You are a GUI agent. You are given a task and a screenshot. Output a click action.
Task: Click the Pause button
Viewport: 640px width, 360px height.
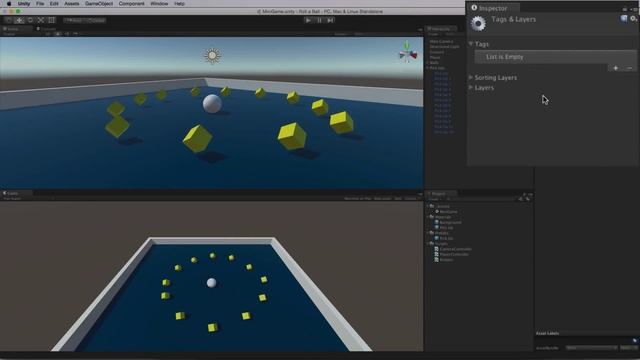(x=319, y=20)
